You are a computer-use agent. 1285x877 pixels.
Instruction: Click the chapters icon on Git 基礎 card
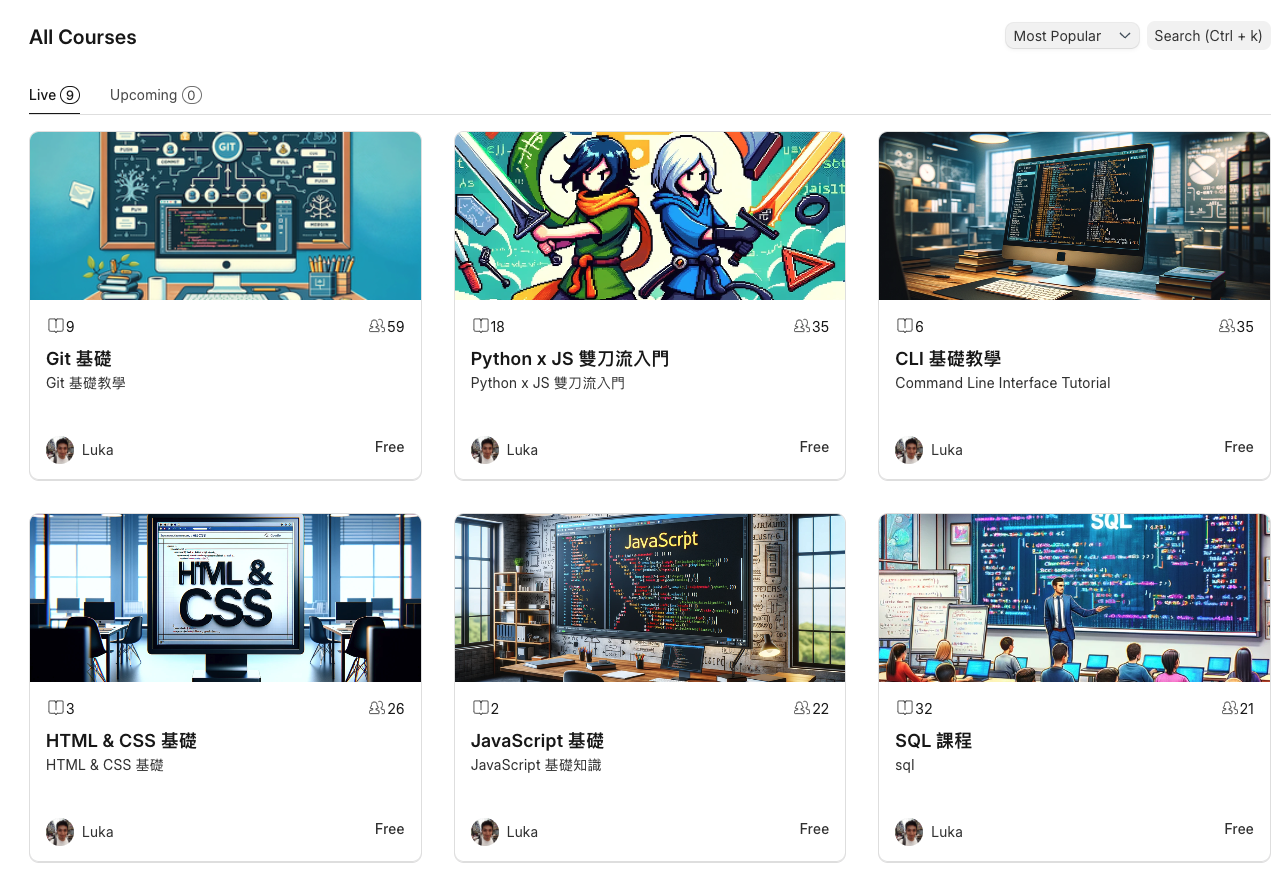pyautogui.click(x=54, y=326)
